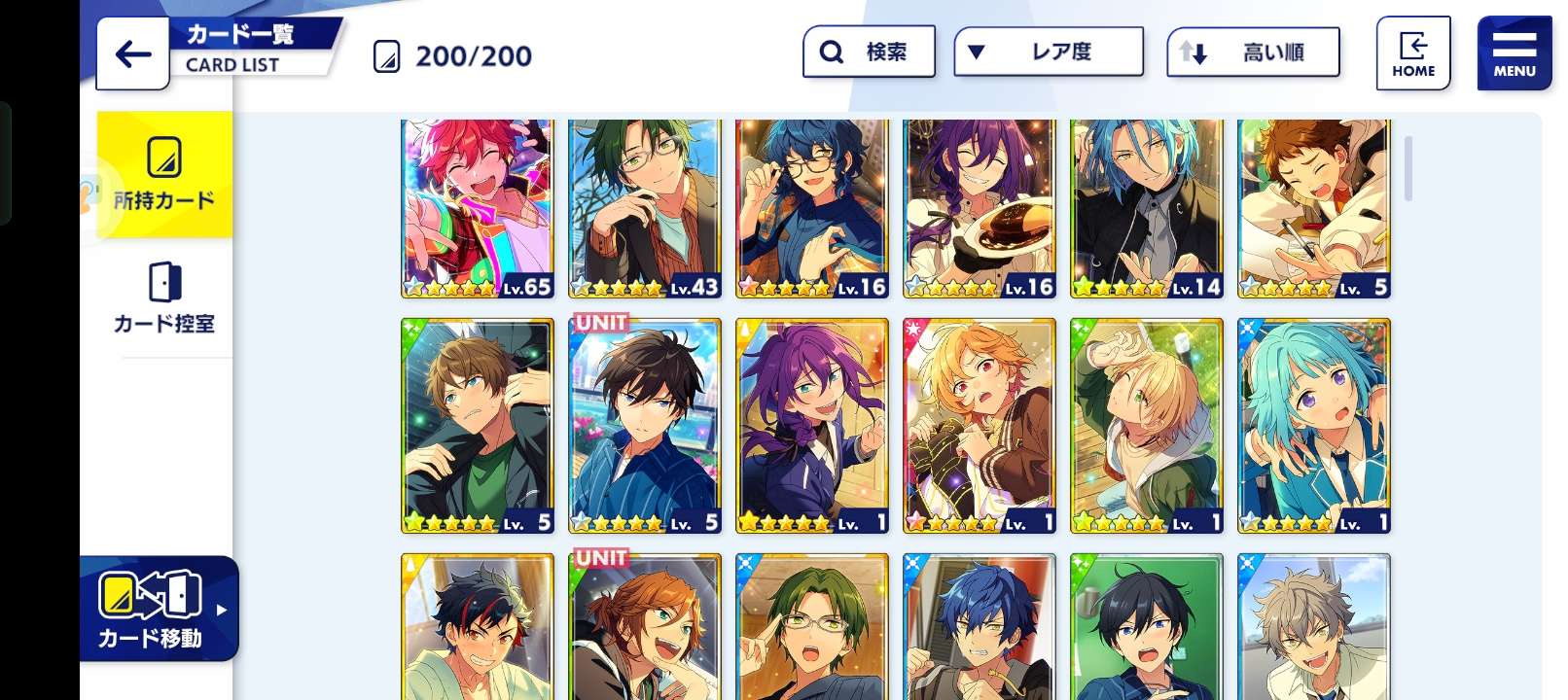Click the card list vertical scrollbar
The width and height of the screenshot is (1568, 700).
(1408, 168)
